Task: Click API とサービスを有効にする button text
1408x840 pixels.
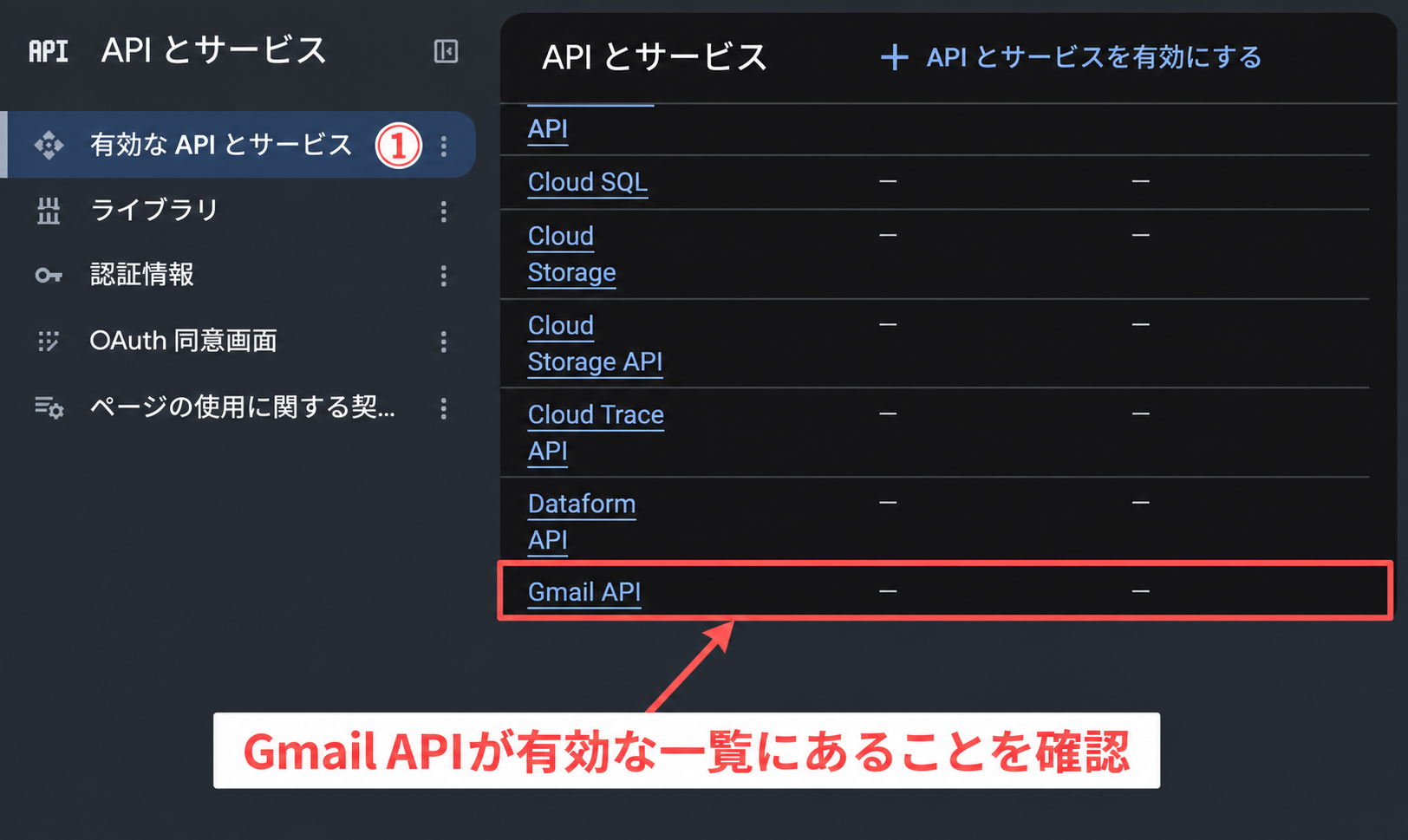Action: click(1094, 57)
